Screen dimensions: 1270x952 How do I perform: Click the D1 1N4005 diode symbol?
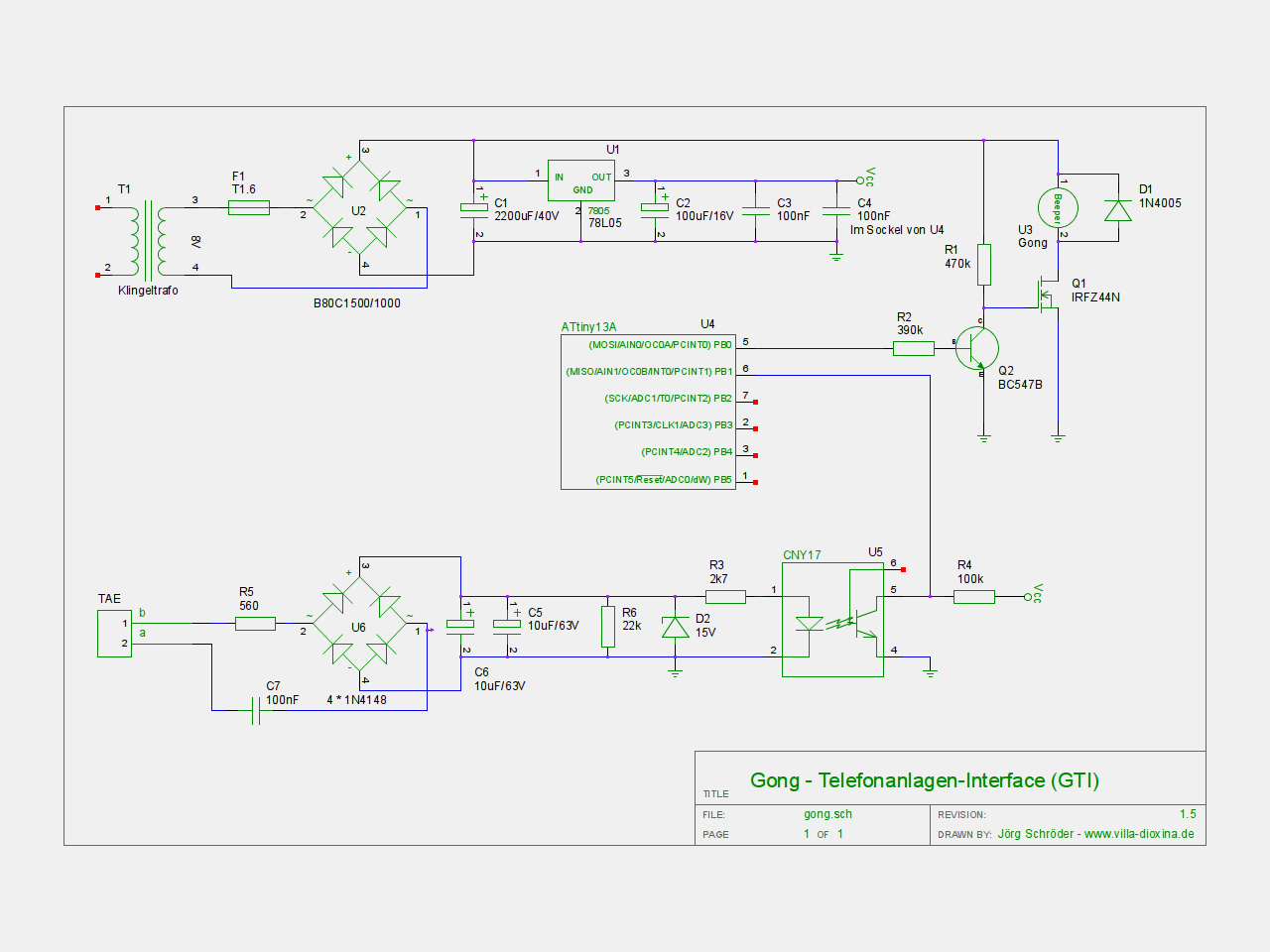pyautogui.click(x=1118, y=209)
